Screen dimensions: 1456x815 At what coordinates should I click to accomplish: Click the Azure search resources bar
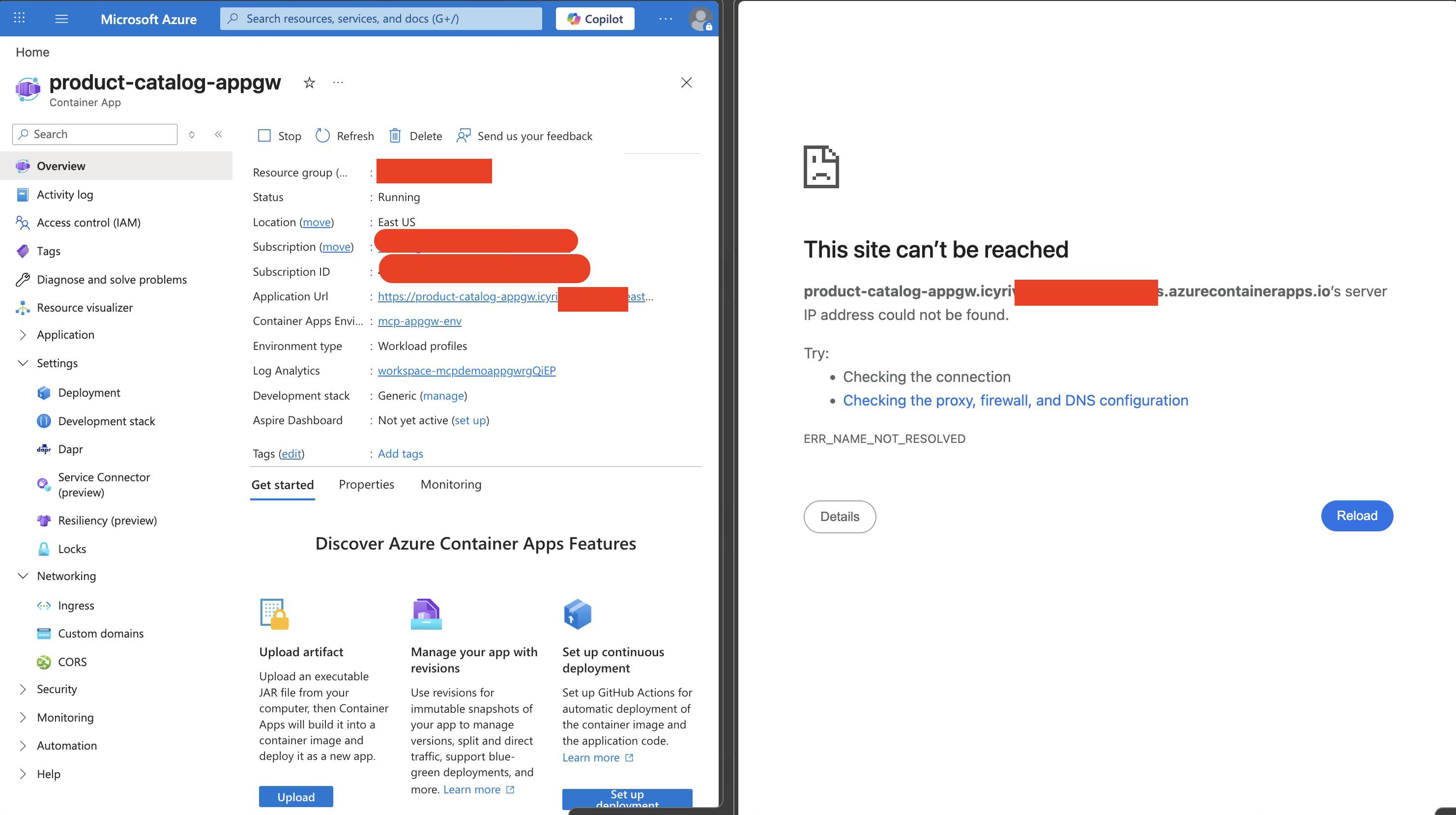[380, 18]
